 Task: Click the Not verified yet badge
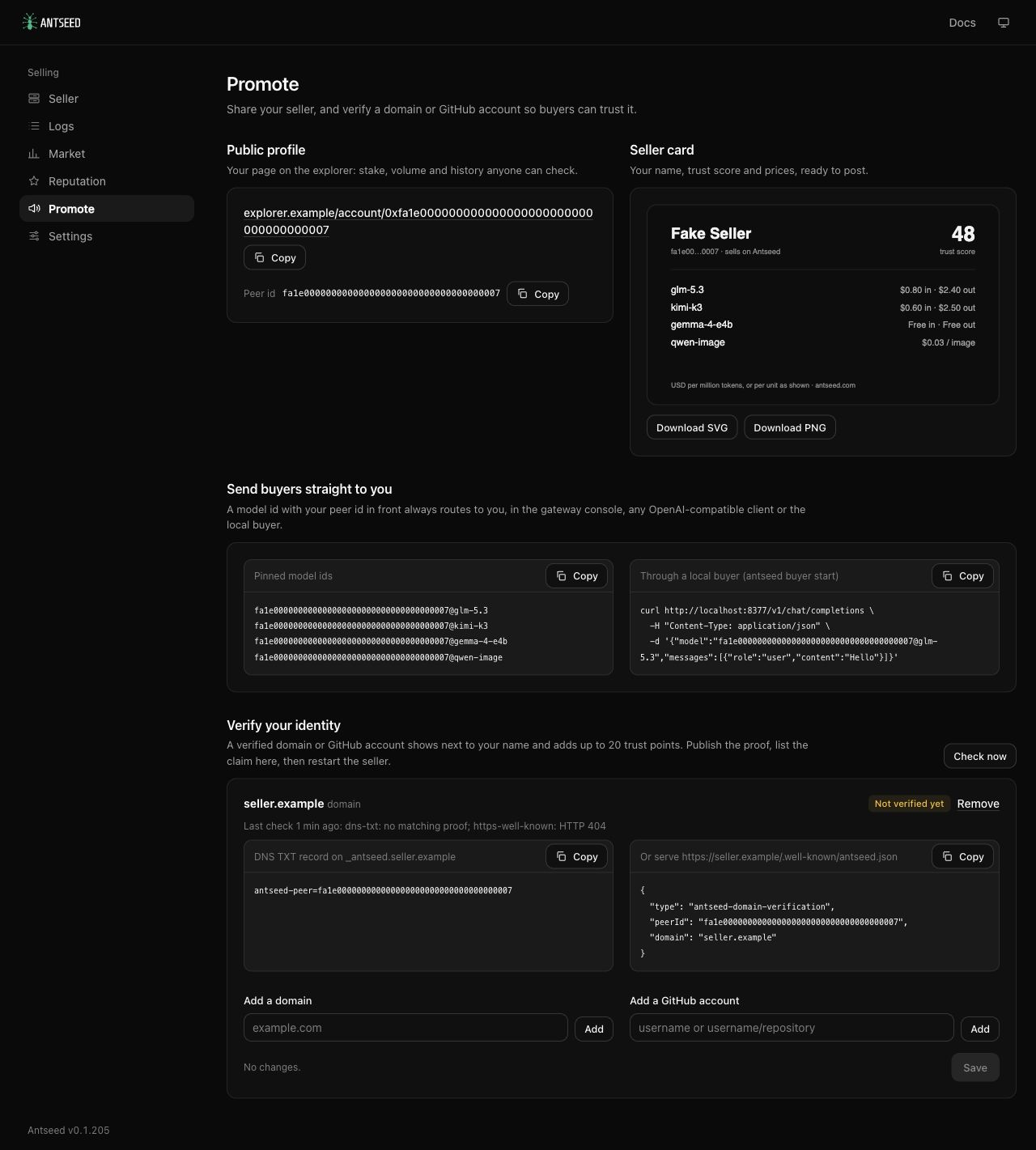tap(909, 804)
